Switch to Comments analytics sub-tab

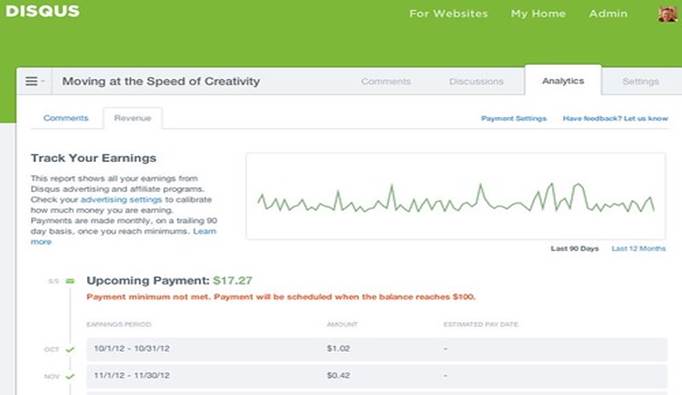pyautogui.click(x=66, y=118)
